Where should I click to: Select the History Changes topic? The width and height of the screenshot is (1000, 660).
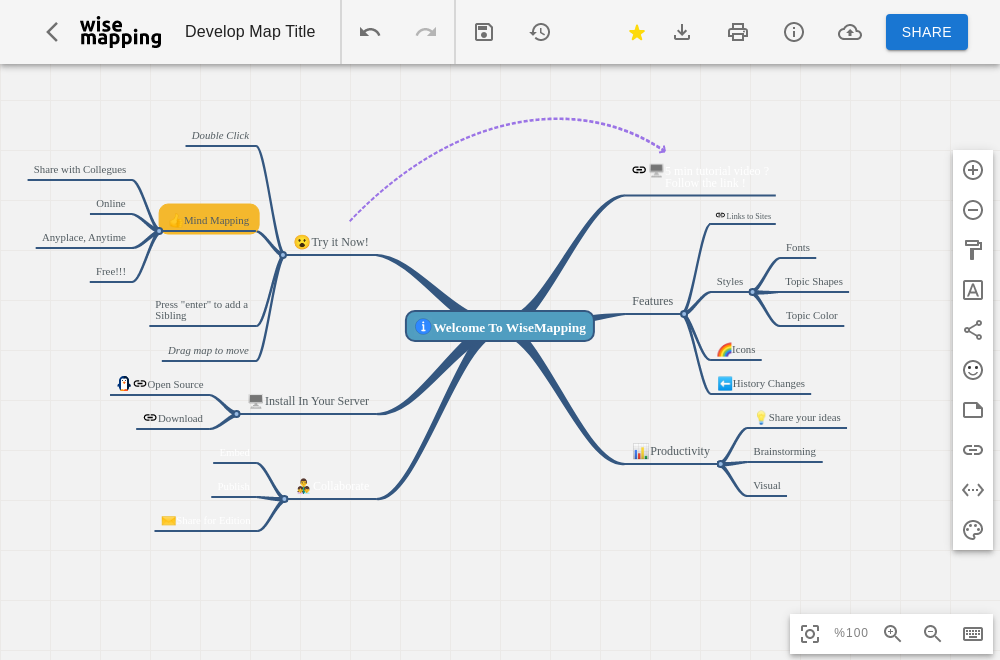coord(761,383)
